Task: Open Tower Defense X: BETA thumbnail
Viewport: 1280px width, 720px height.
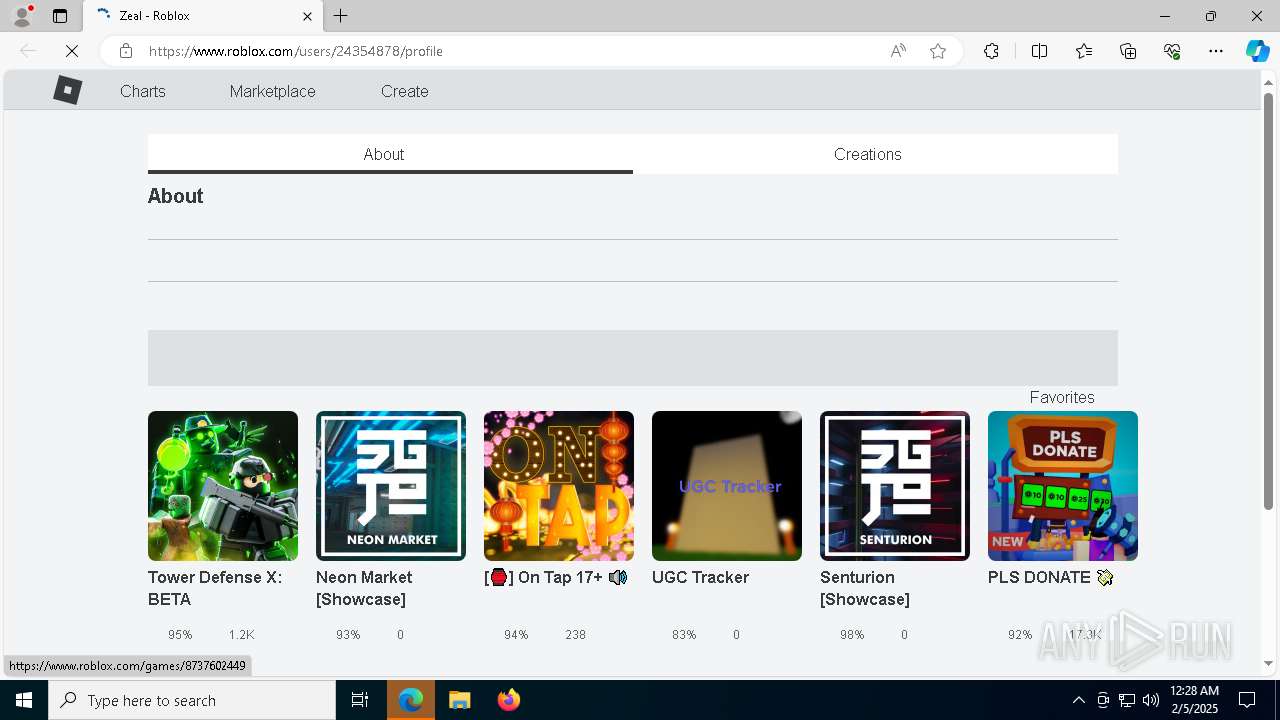Action: click(223, 486)
